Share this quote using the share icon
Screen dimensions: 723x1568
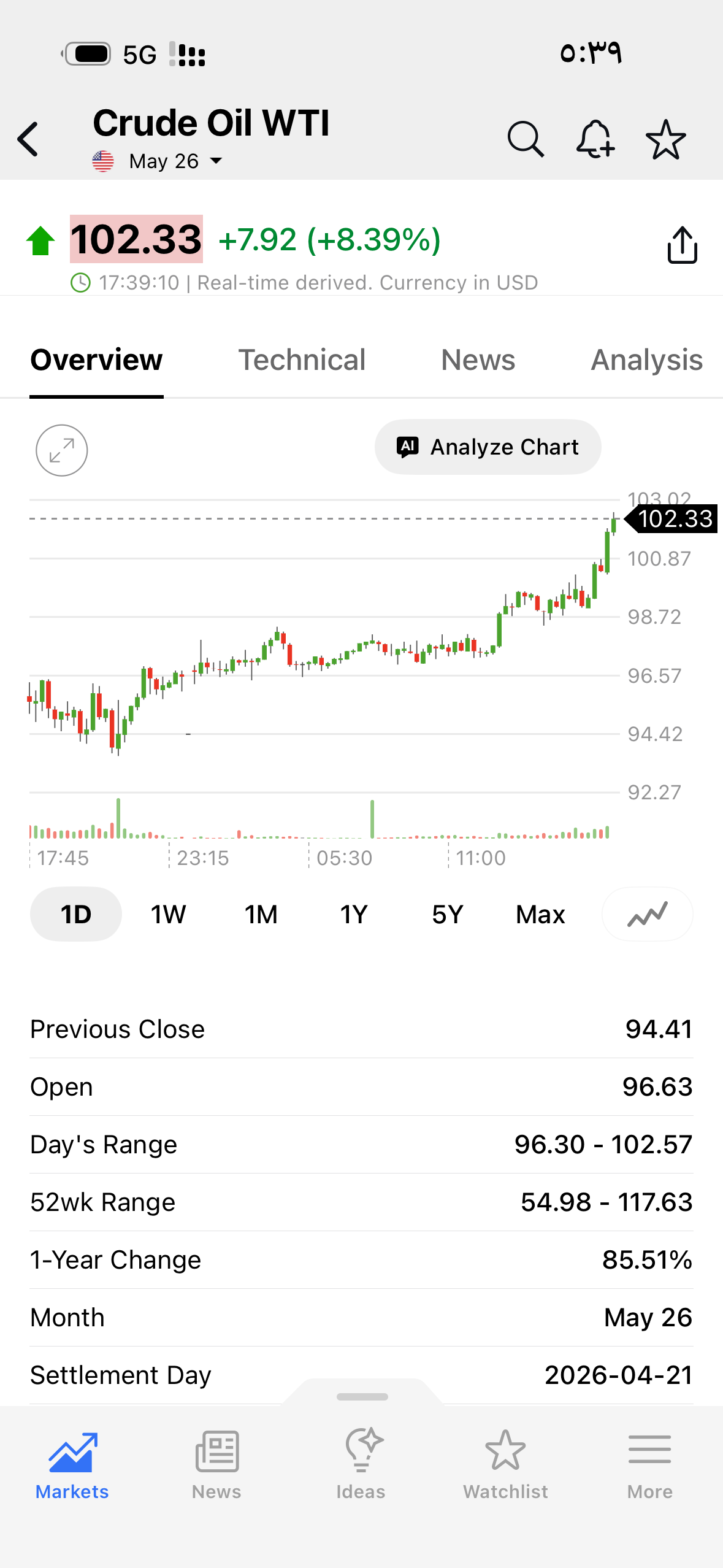point(682,245)
